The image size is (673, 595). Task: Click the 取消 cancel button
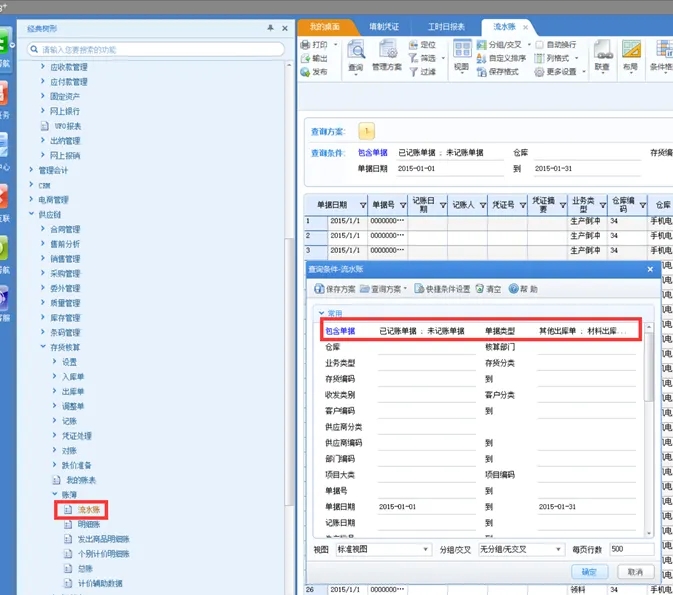coord(634,572)
